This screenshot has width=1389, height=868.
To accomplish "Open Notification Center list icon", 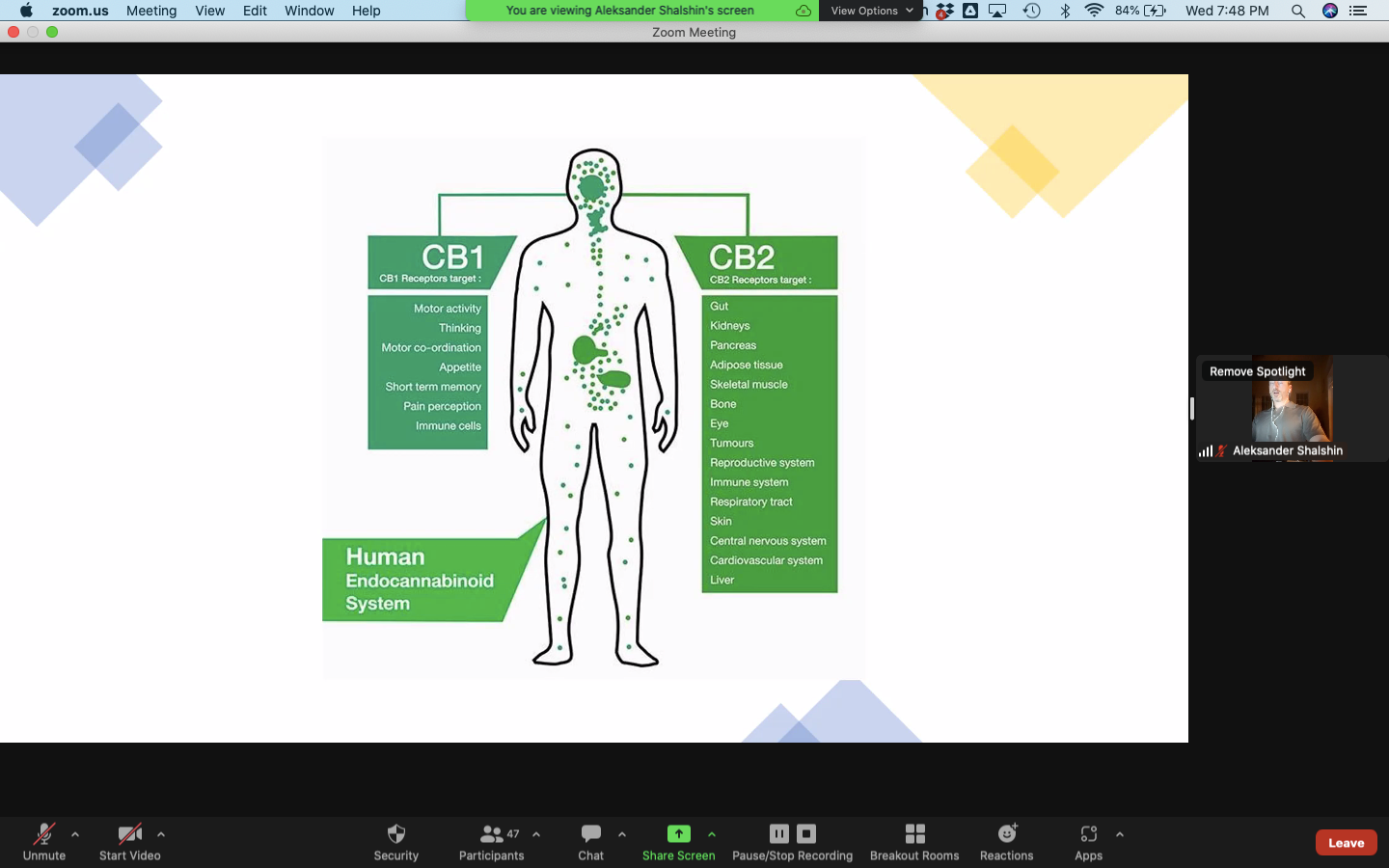I will (x=1358, y=11).
